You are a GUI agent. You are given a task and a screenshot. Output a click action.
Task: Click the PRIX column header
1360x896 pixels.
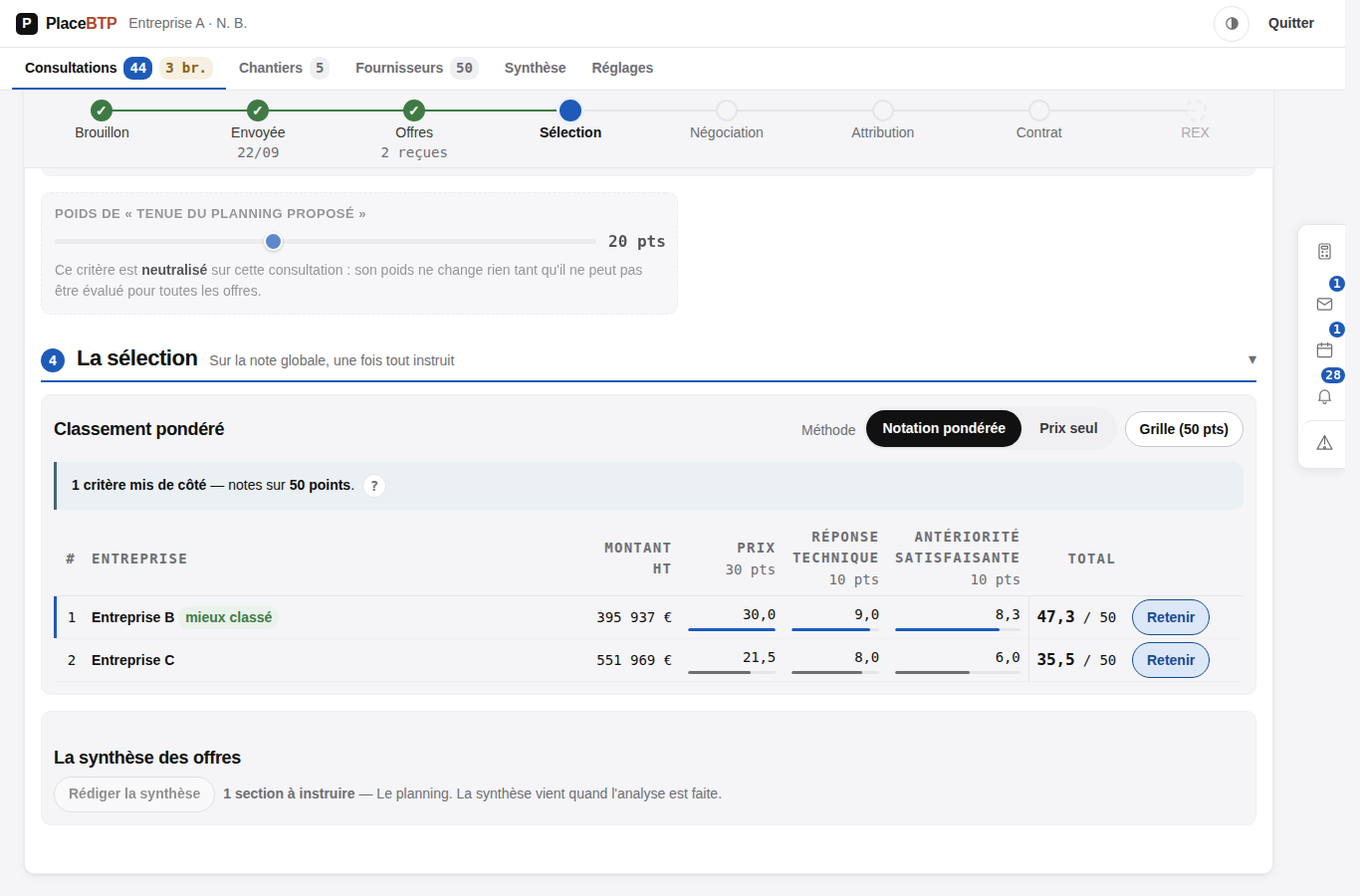point(756,548)
